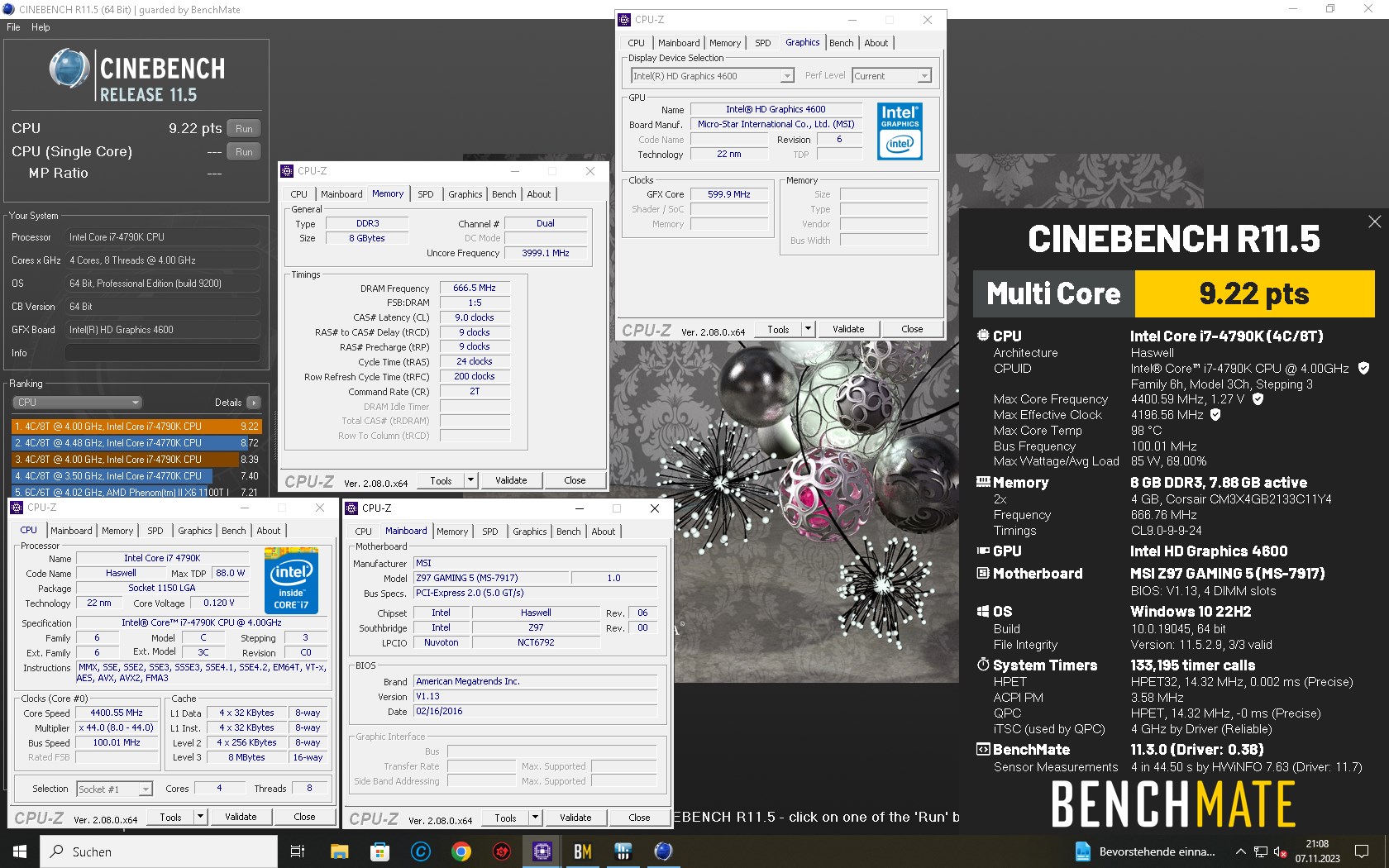Click the Cinebench sphere logo
Image resolution: width=1389 pixels, height=868 pixels.
pyautogui.click(x=69, y=69)
